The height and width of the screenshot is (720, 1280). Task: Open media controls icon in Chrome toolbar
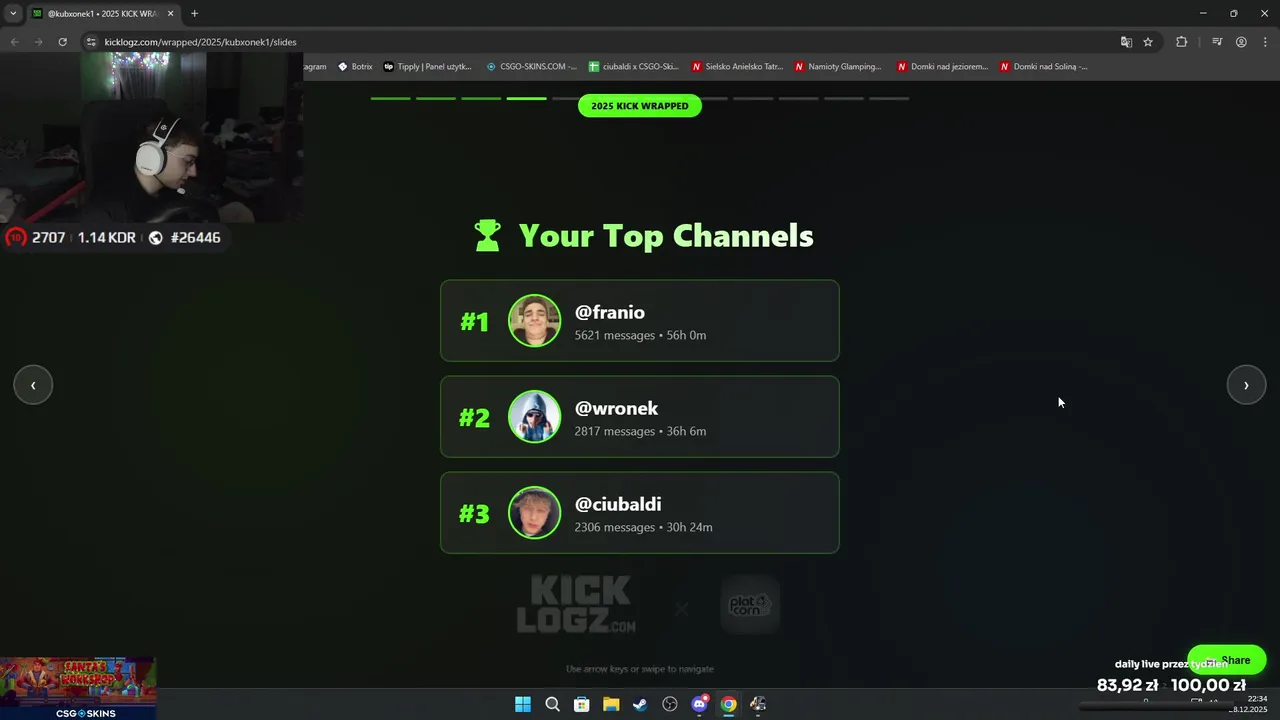(x=1217, y=42)
